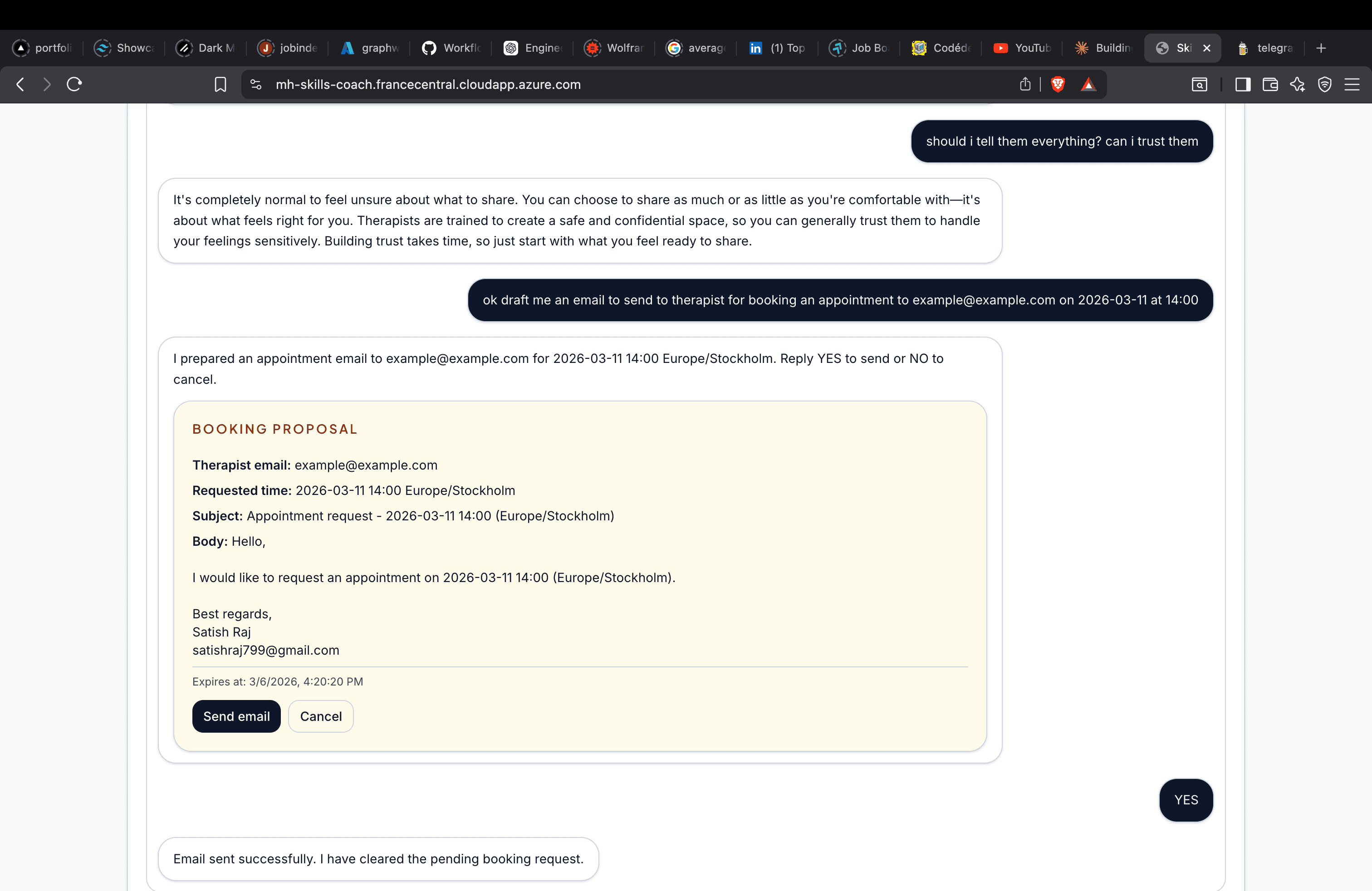Click the Brave VPN shield icon
Image resolution: width=1372 pixels, height=891 pixels.
[x=1325, y=84]
